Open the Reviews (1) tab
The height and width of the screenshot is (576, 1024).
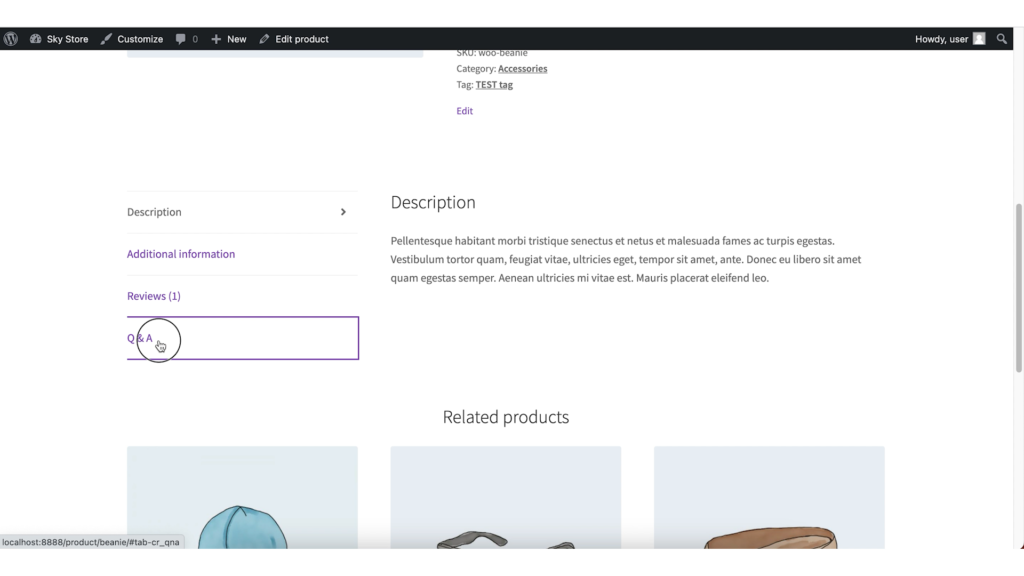[153, 295]
